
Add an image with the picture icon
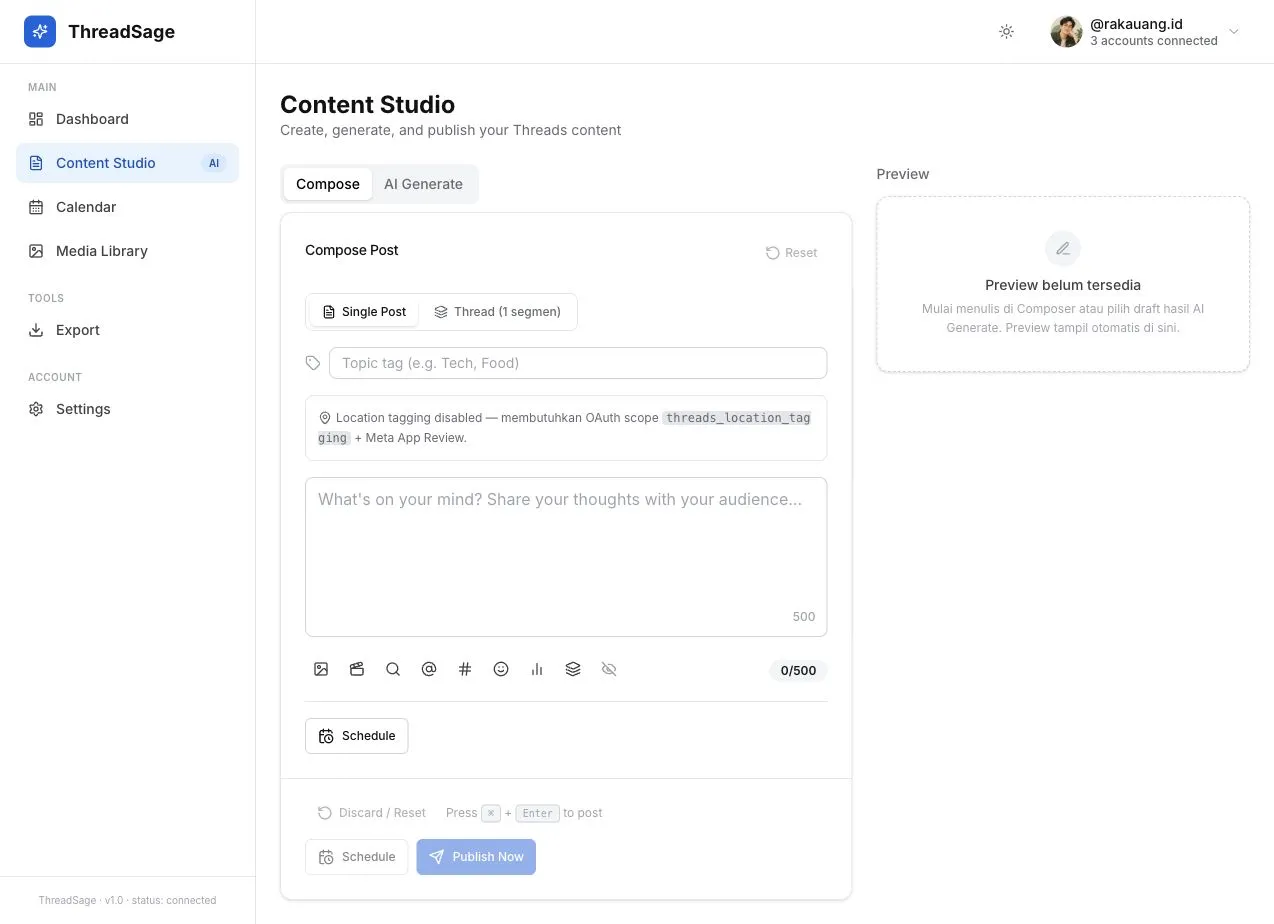point(321,669)
